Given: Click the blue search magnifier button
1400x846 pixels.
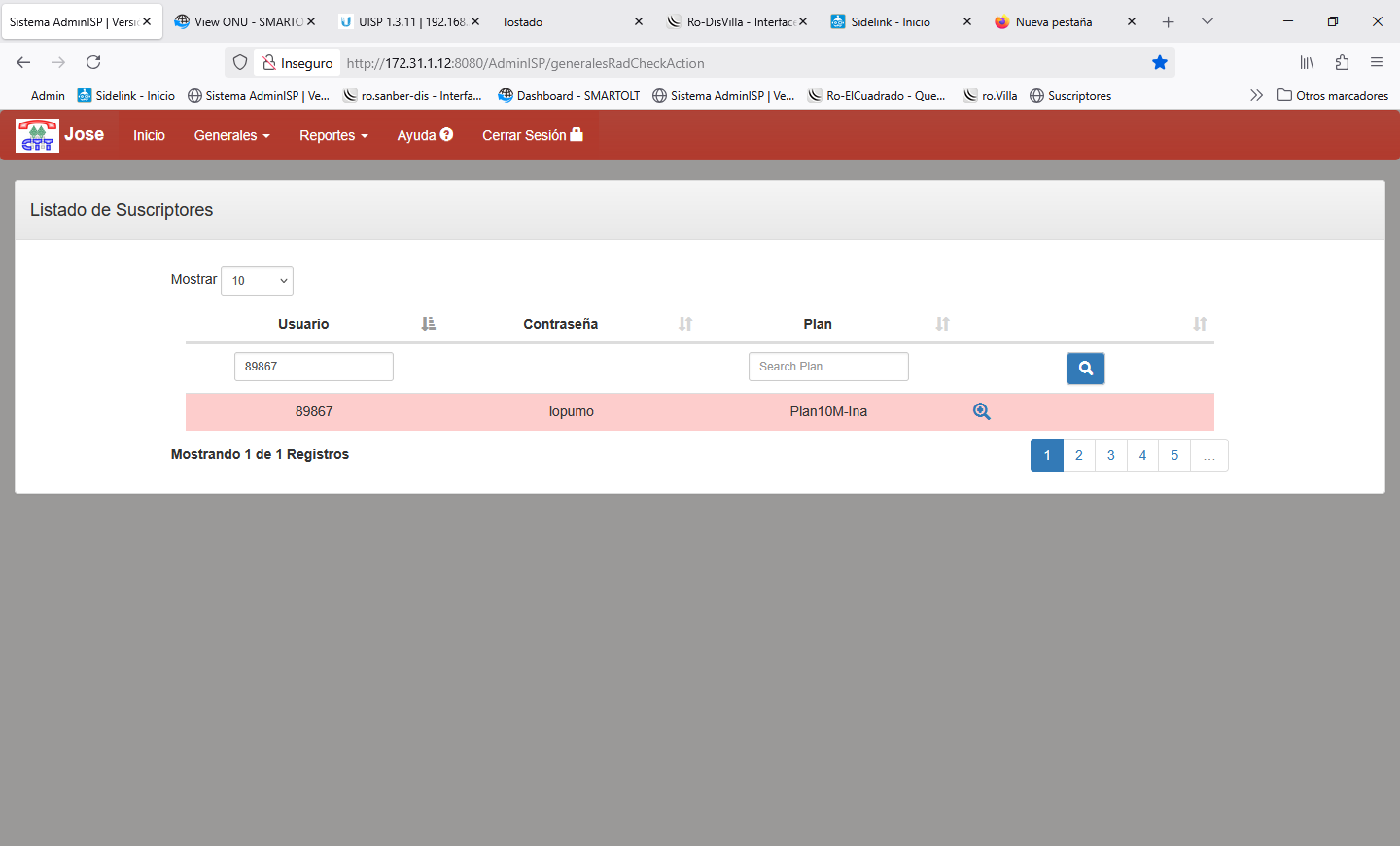Looking at the screenshot, I should pos(1085,369).
